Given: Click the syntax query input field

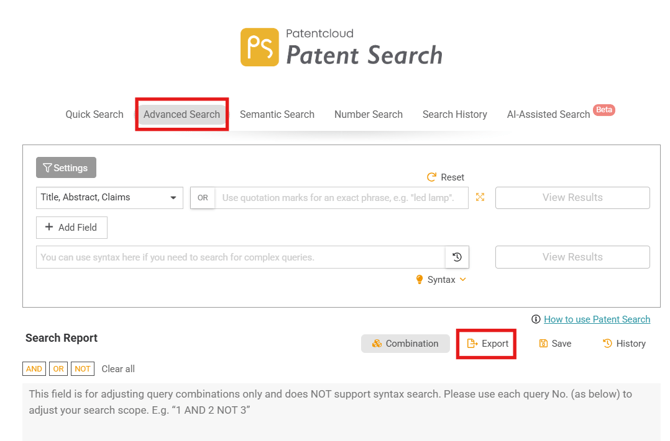Looking at the screenshot, I should (240, 257).
